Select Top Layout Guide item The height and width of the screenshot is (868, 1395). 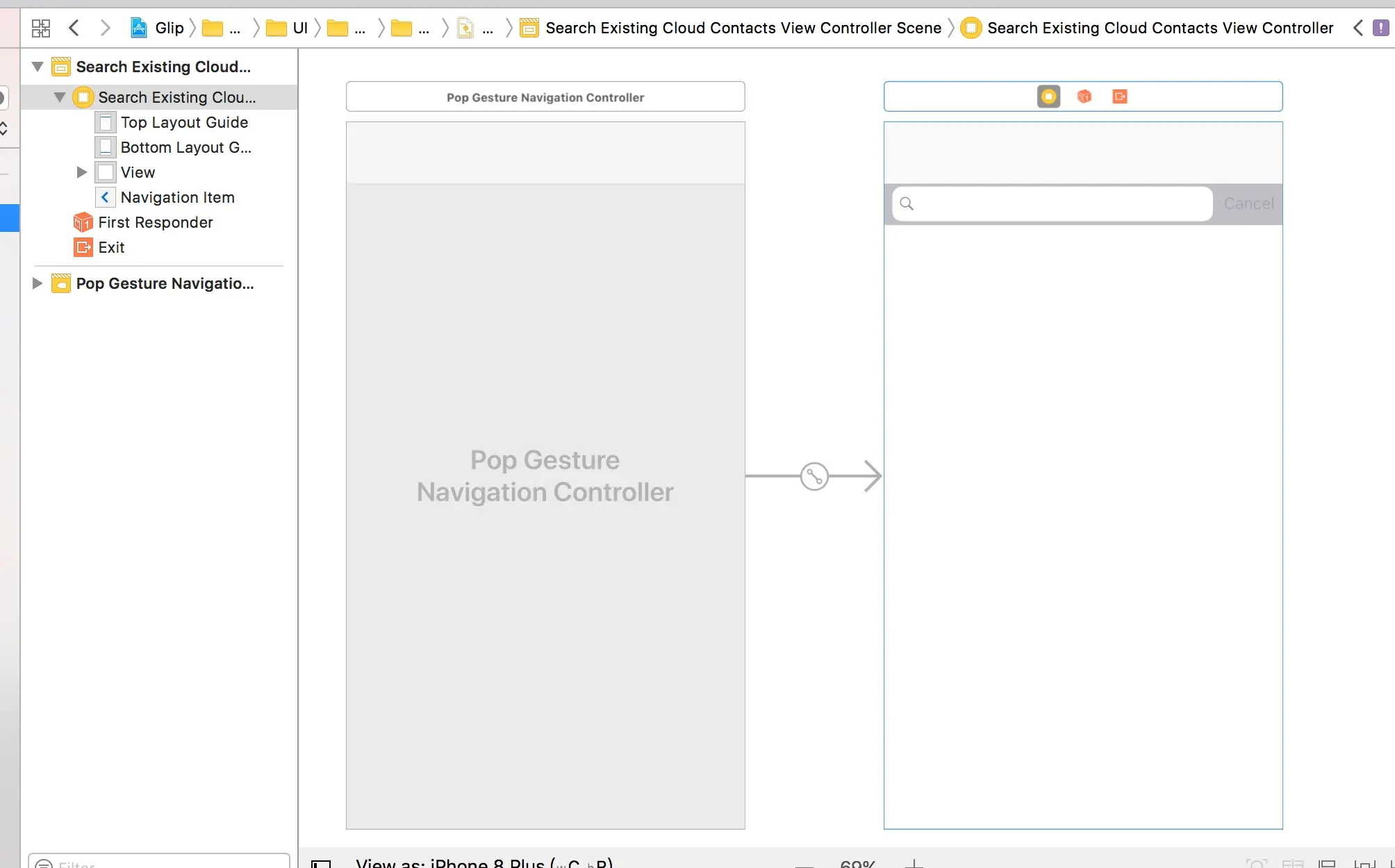pos(184,122)
